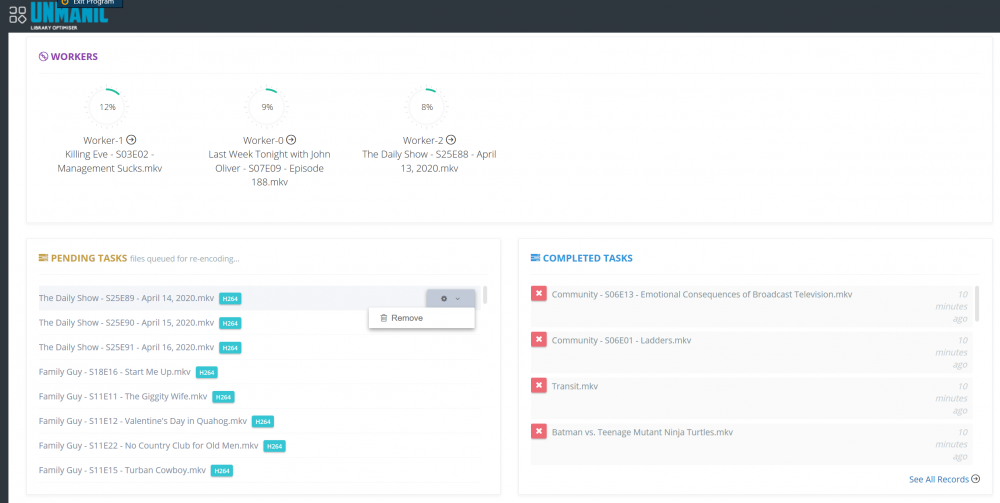Click H264 badge on Daily Show S25E89
Screen dimensions: 1000x503
(x=230, y=299)
